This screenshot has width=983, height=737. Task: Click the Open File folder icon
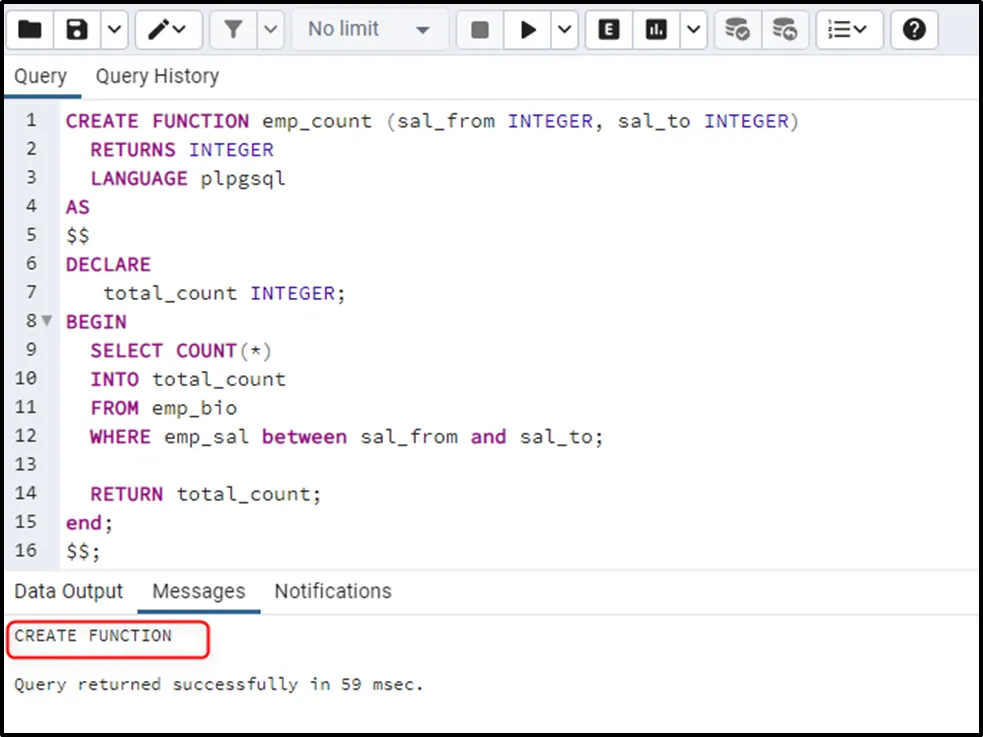[x=30, y=30]
